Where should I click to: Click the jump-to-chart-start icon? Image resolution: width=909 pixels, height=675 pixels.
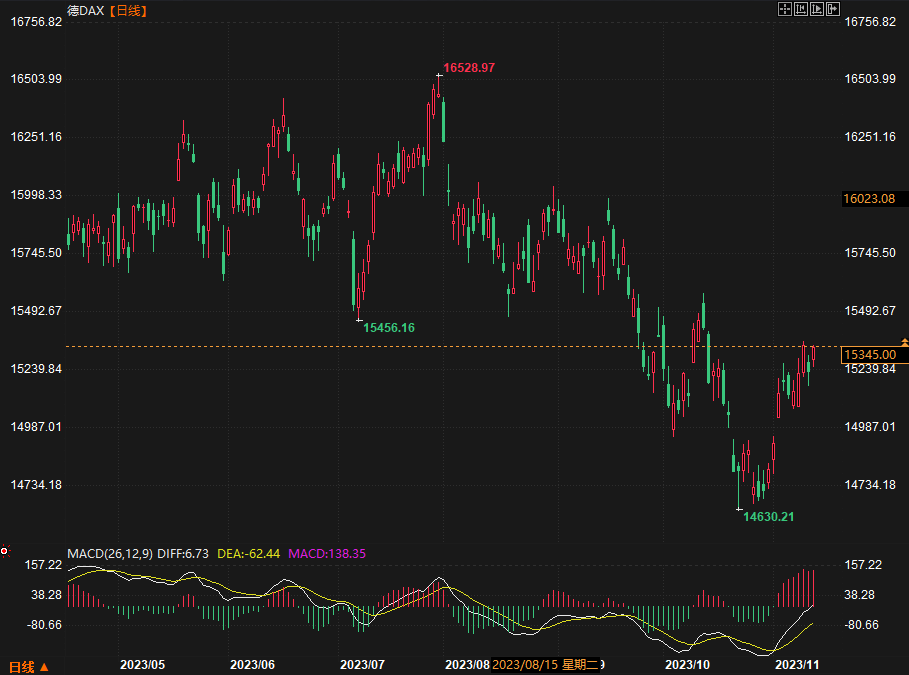pyautogui.click(x=801, y=9)
